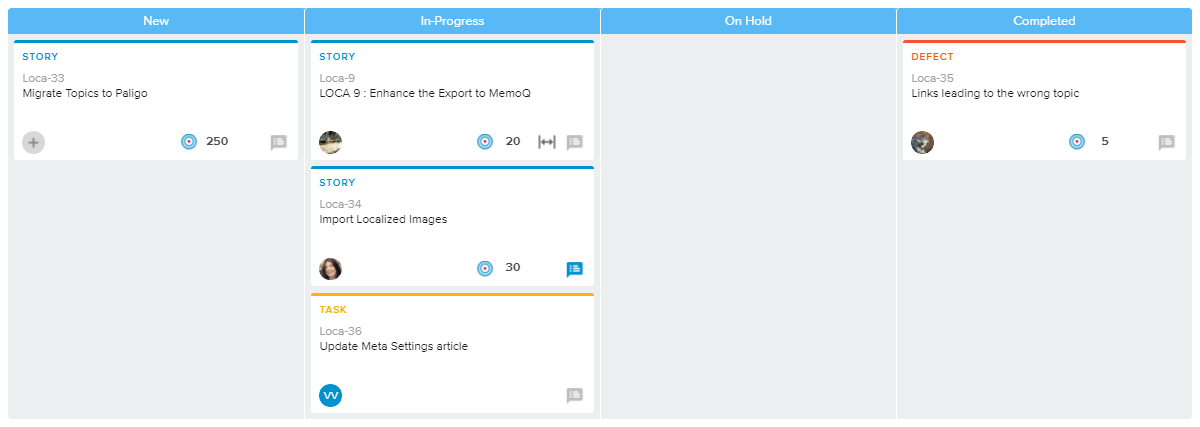Click the story points target icon on Loca-33
This screenshot has height=427, width=1200.
tap(188, 142)
